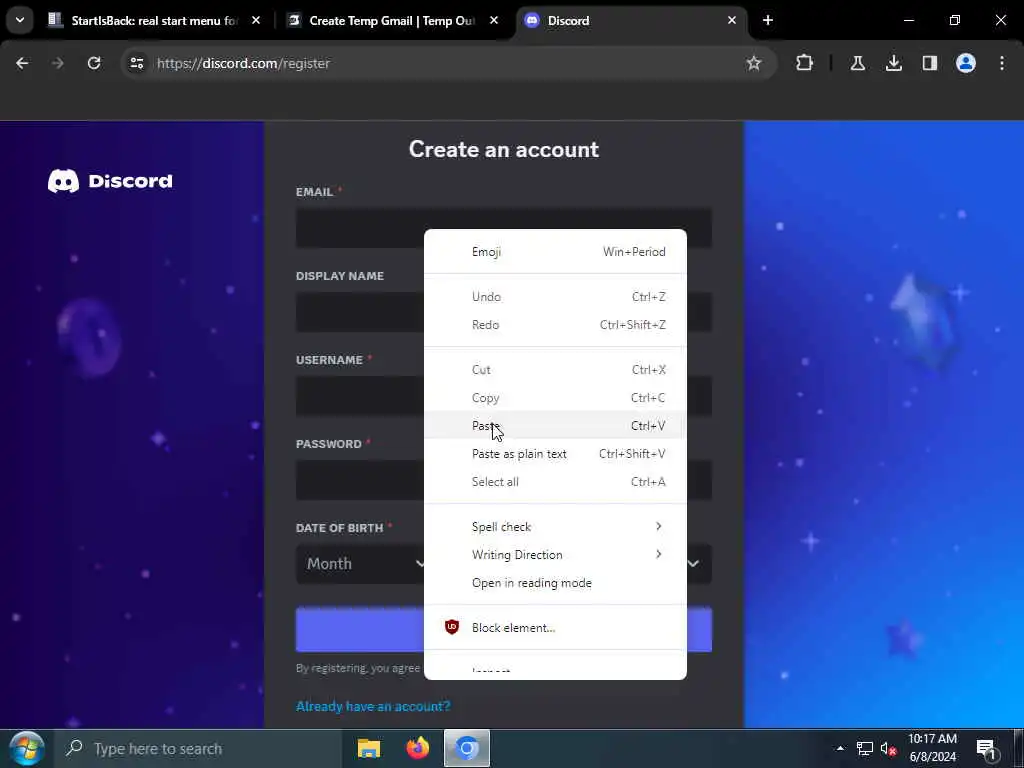The height and width of the screenshot is (768, 1024).
Task: Click the Username input field
Action: click(504, 395)
